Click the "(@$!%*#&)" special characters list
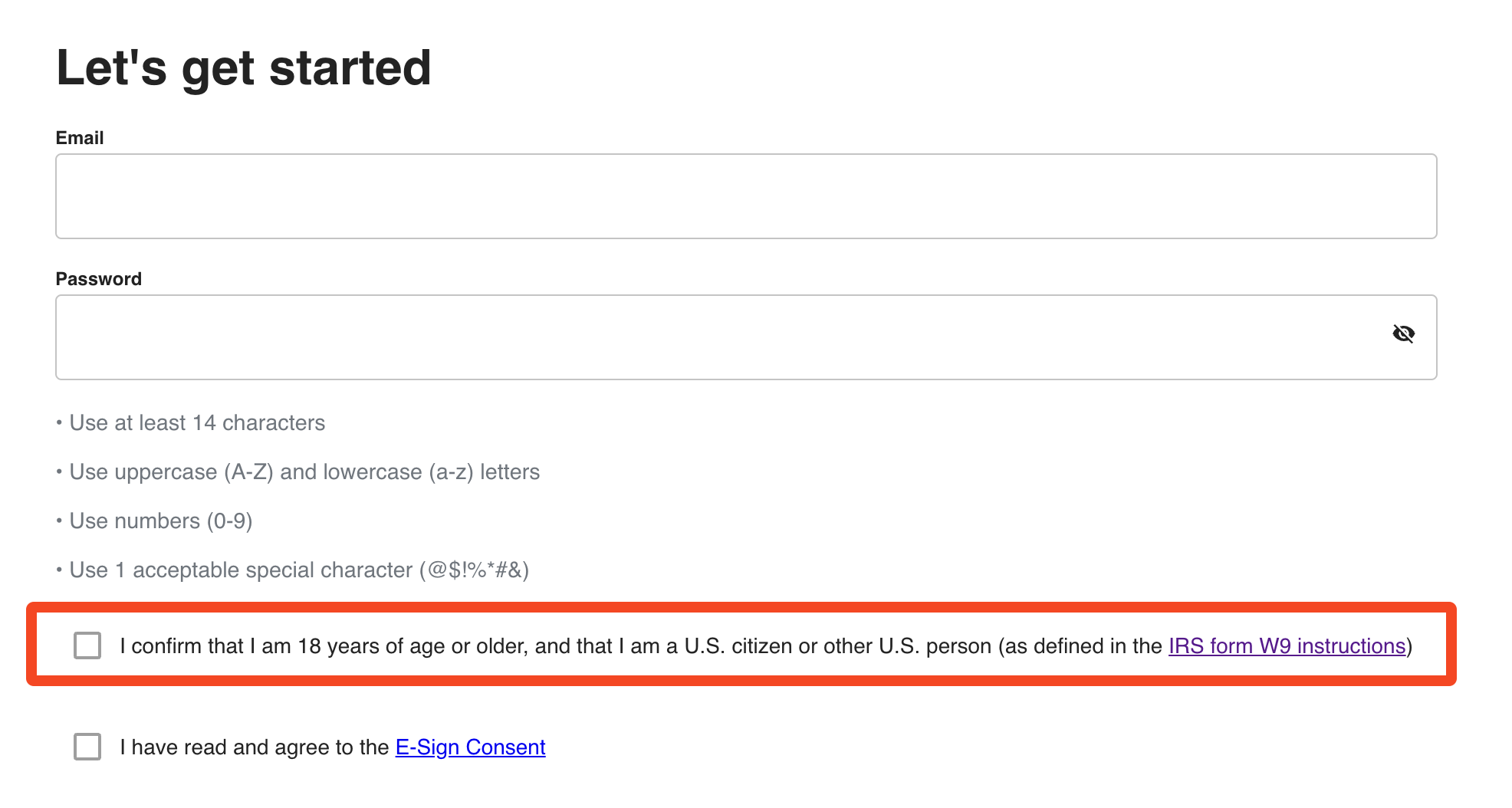This screenshot has height=808, width=1512. tap(474, 570)
